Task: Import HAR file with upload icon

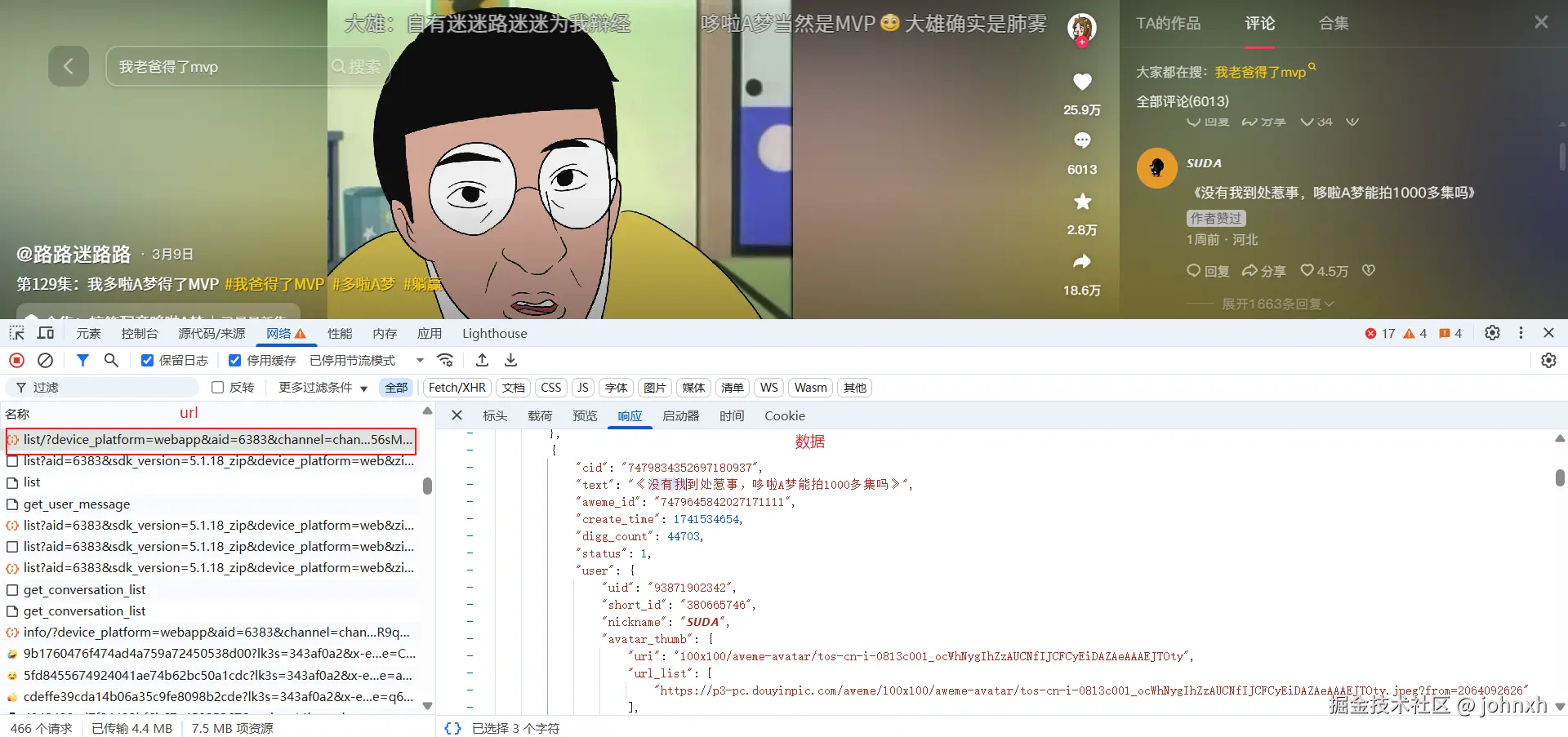Action: [x=483, y=360]
